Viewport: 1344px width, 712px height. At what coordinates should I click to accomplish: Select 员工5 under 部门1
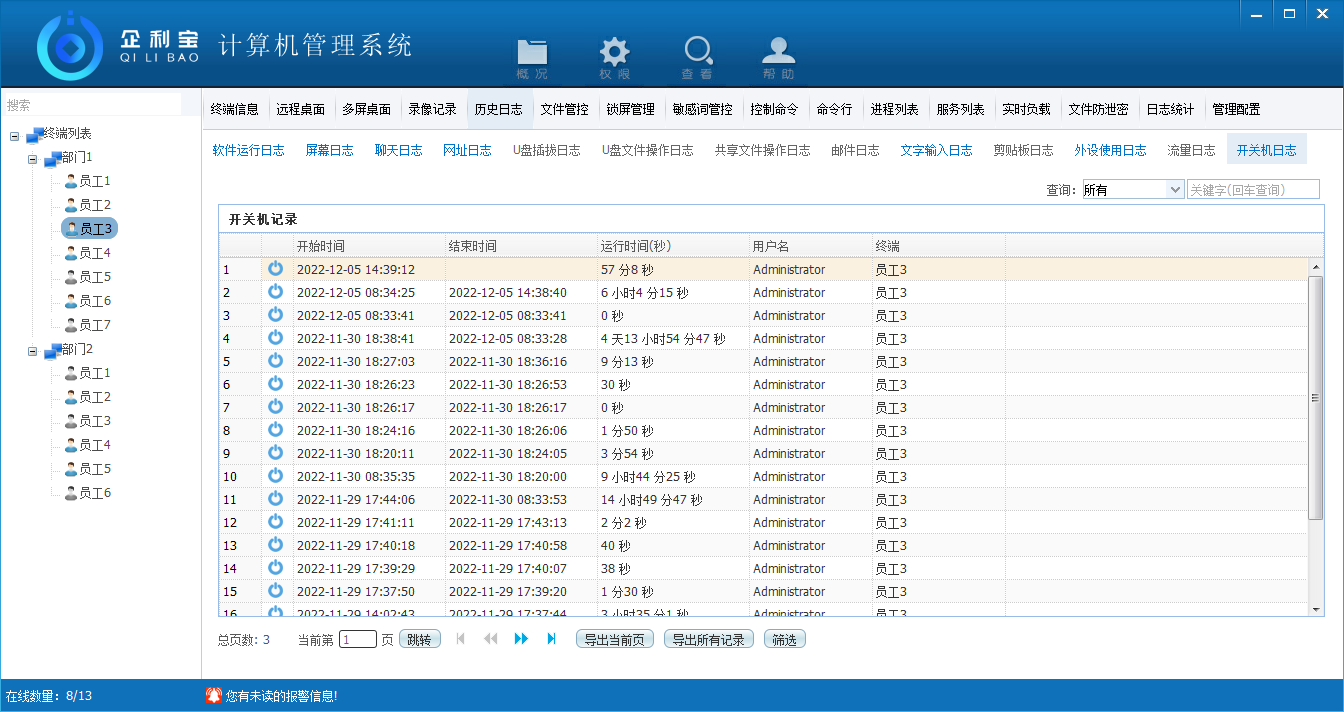[x=94, y=277]
